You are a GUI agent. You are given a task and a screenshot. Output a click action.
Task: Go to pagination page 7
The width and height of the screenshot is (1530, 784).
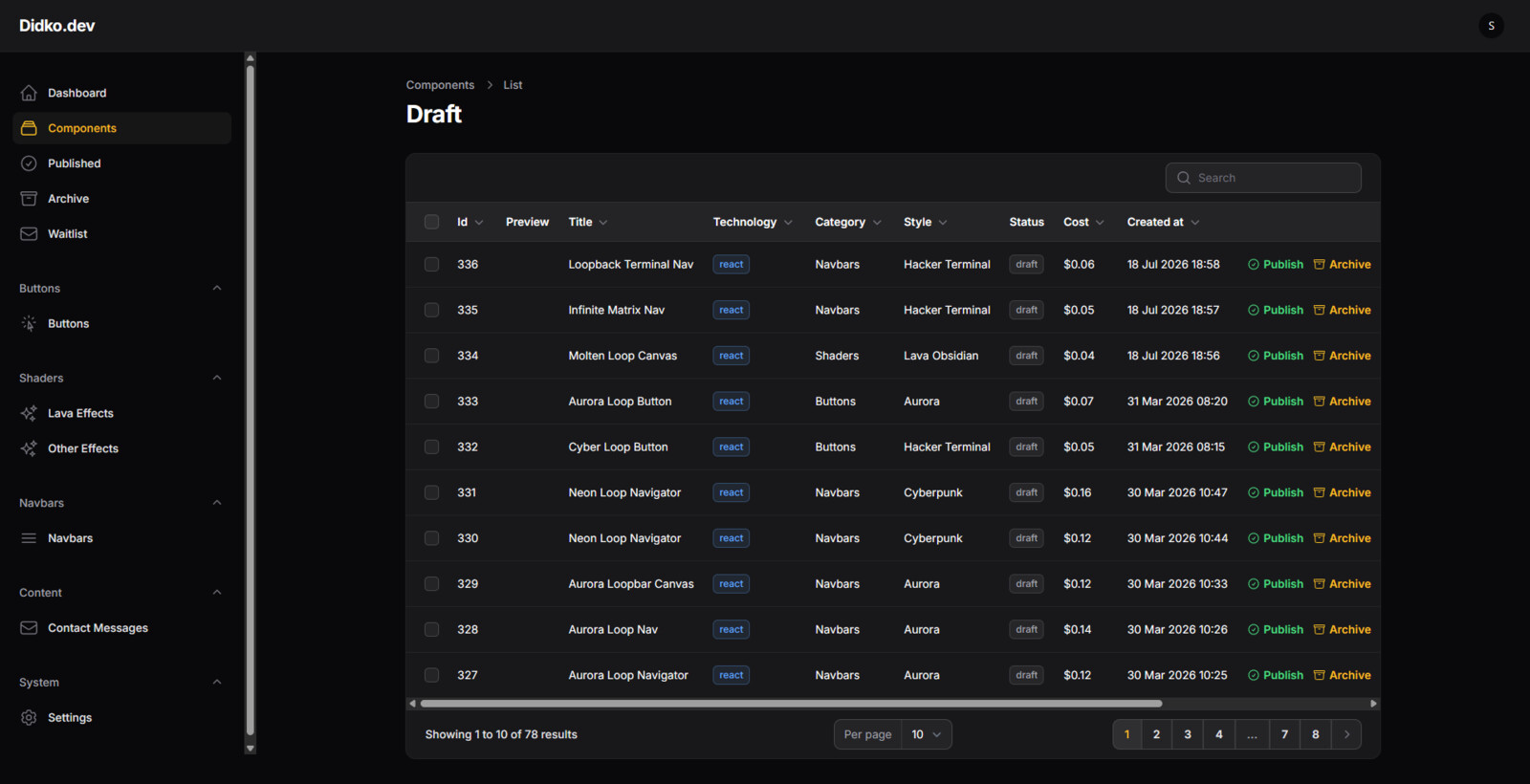point(1284,734)
